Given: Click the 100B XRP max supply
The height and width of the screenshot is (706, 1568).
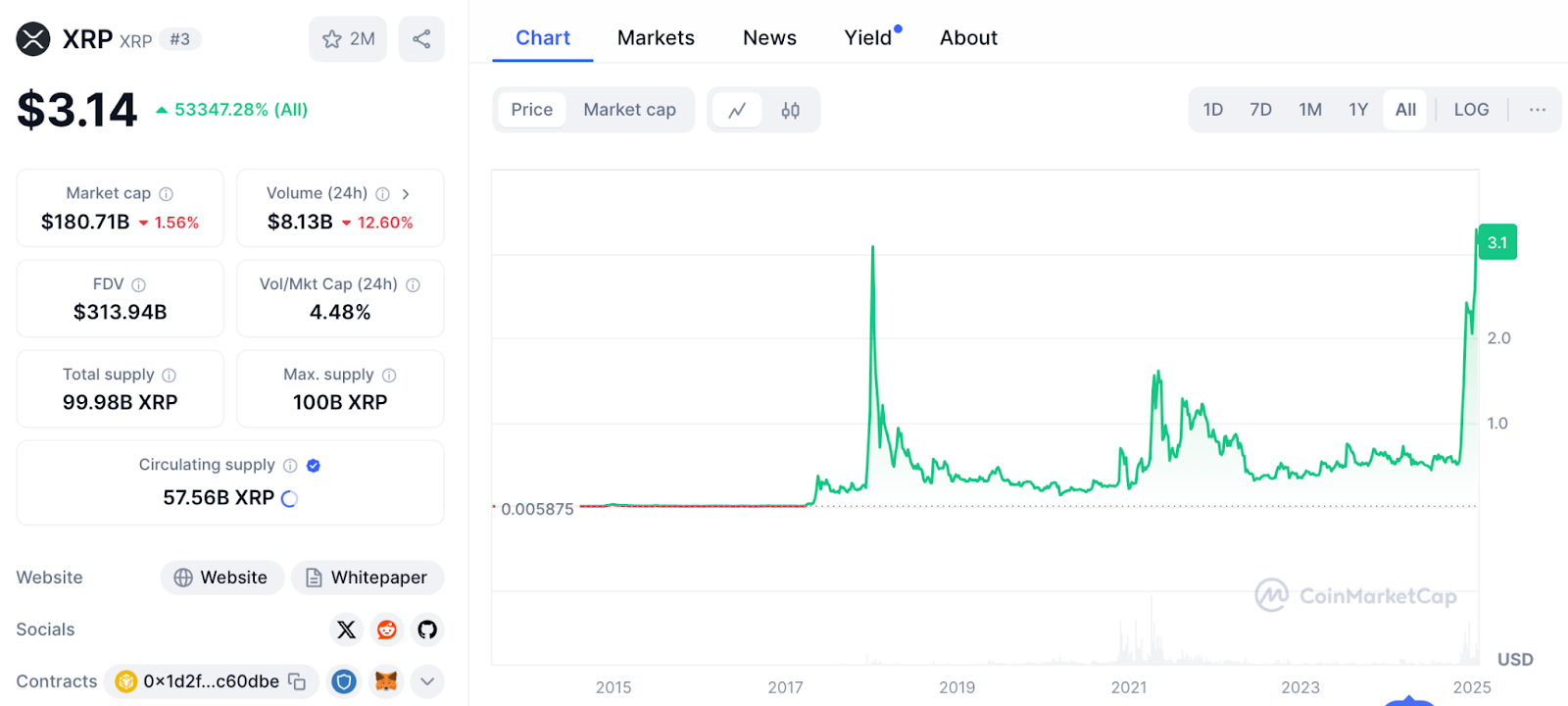Looking at the screenshot, I should pos(340,403).
